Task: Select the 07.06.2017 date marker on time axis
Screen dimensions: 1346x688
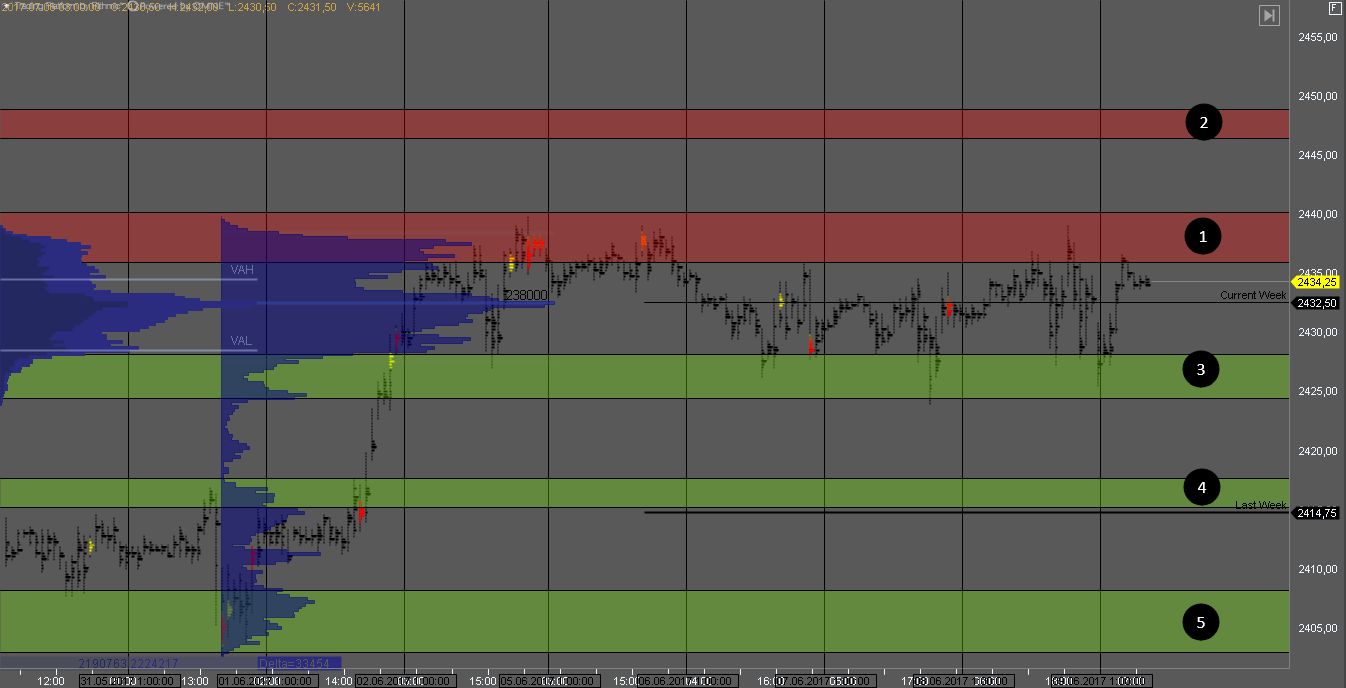Action: click(x=811, y=681)
